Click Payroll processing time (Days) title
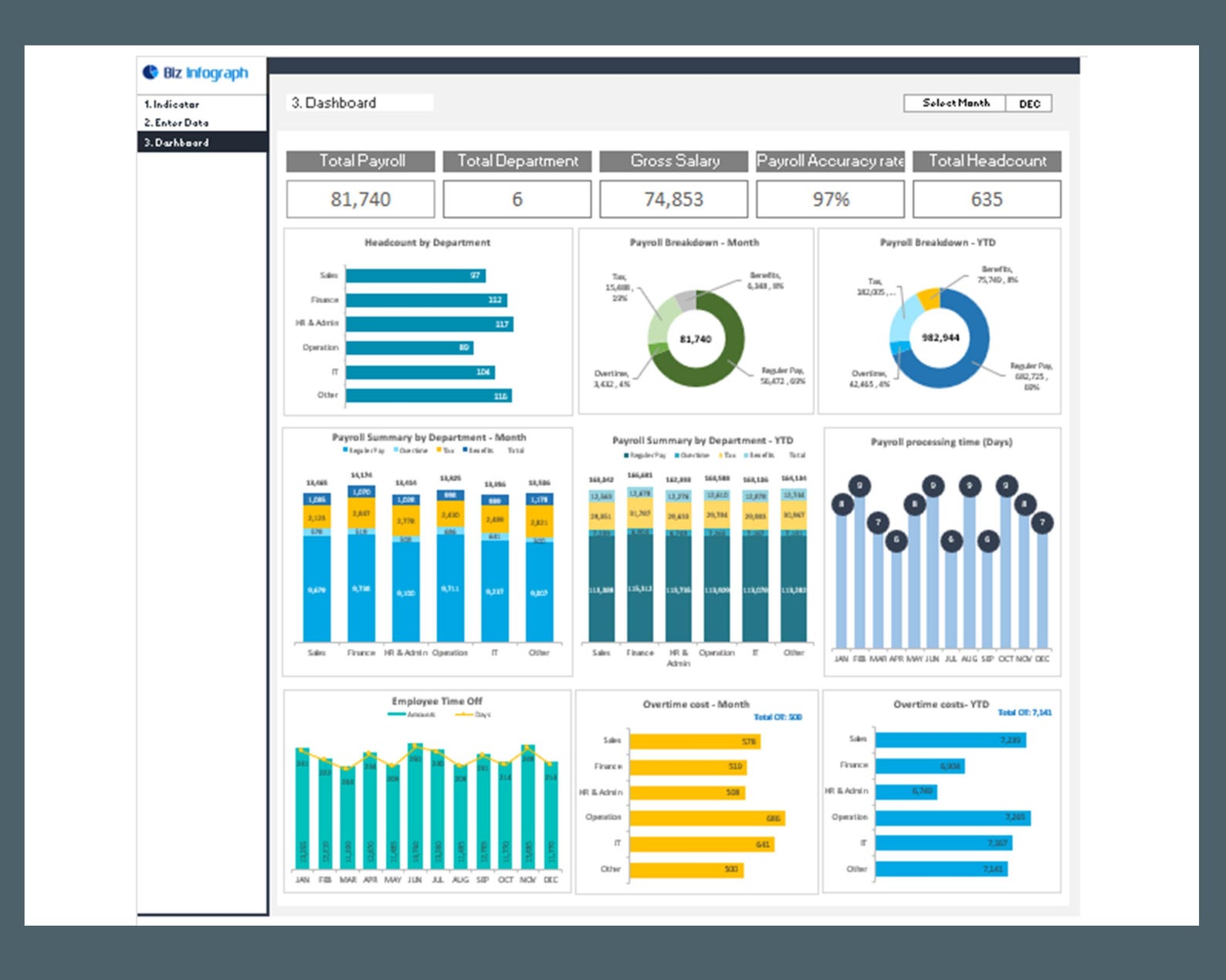 tap(941, 442)
